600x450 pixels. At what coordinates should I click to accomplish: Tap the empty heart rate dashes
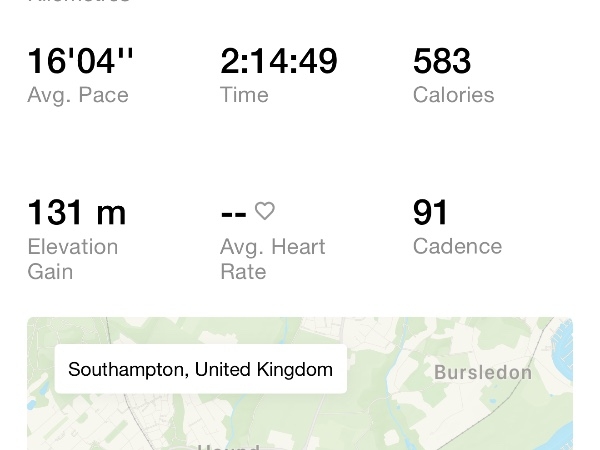(x=233, y=214)
